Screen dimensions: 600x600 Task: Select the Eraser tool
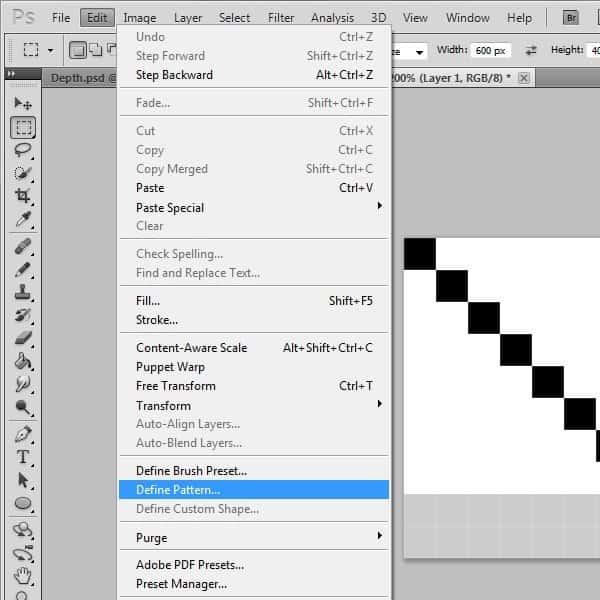(23, 339)
